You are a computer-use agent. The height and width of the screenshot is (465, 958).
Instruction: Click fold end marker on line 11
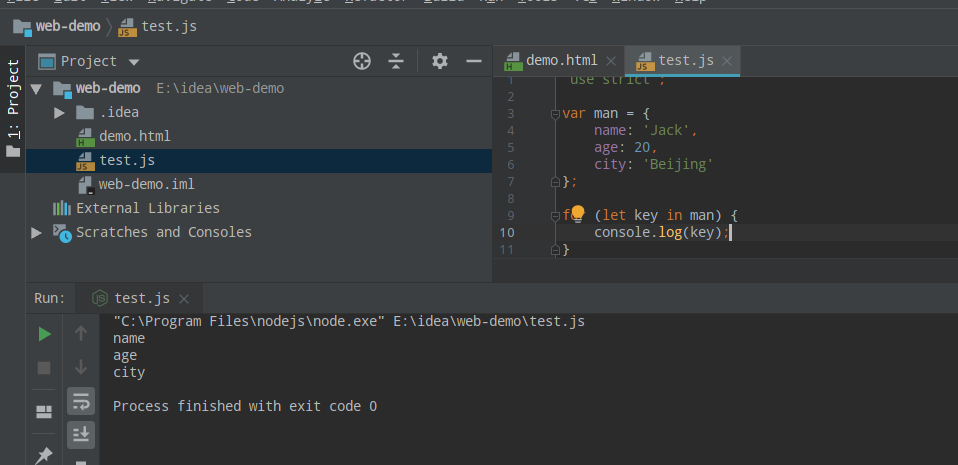(x=555, y=249)
